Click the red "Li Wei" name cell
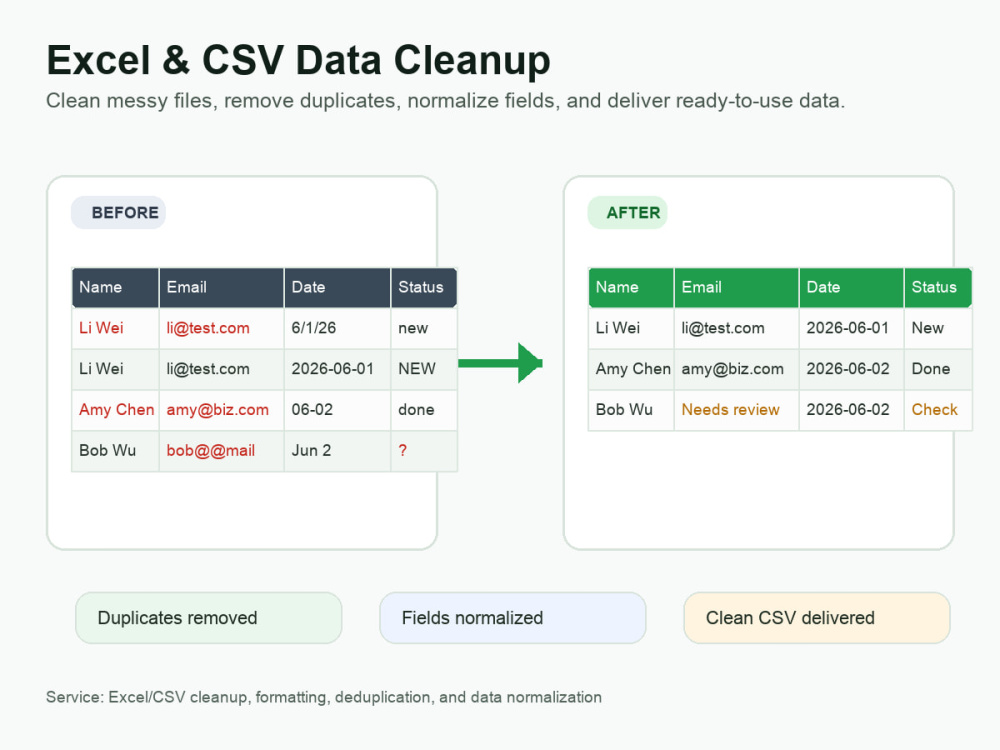The height and width of the screenshot is (750, 1000). (115, 328)
